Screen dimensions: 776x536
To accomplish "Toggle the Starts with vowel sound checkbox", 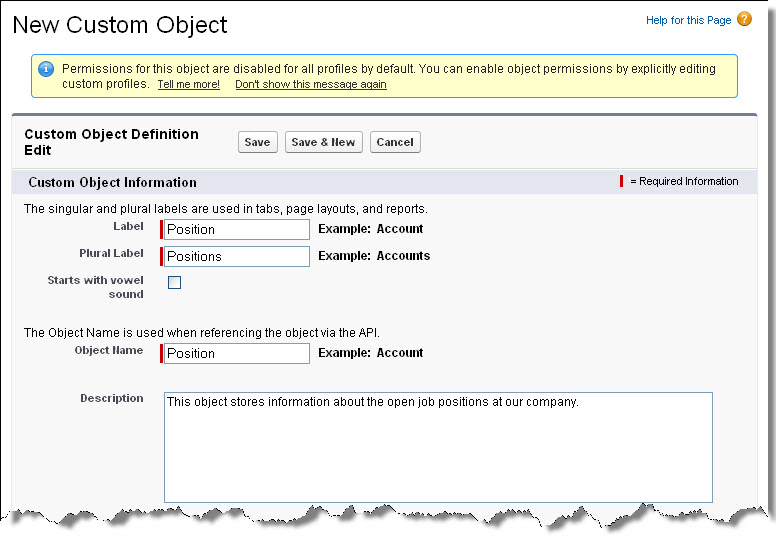I will (175, 282).
